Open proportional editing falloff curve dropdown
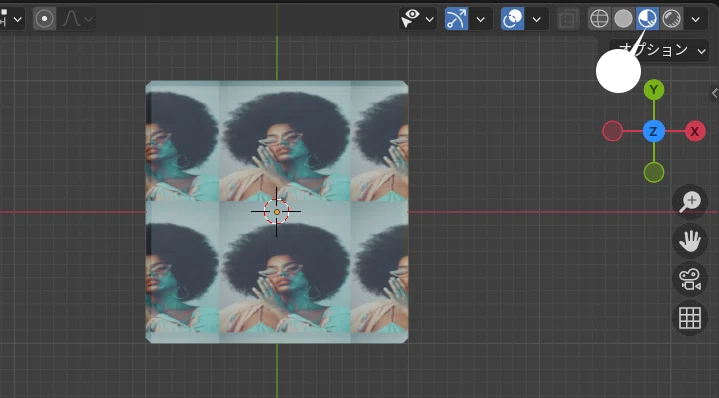Image resolution: width=719 pixels, height=398 pixels. [77, 19]
